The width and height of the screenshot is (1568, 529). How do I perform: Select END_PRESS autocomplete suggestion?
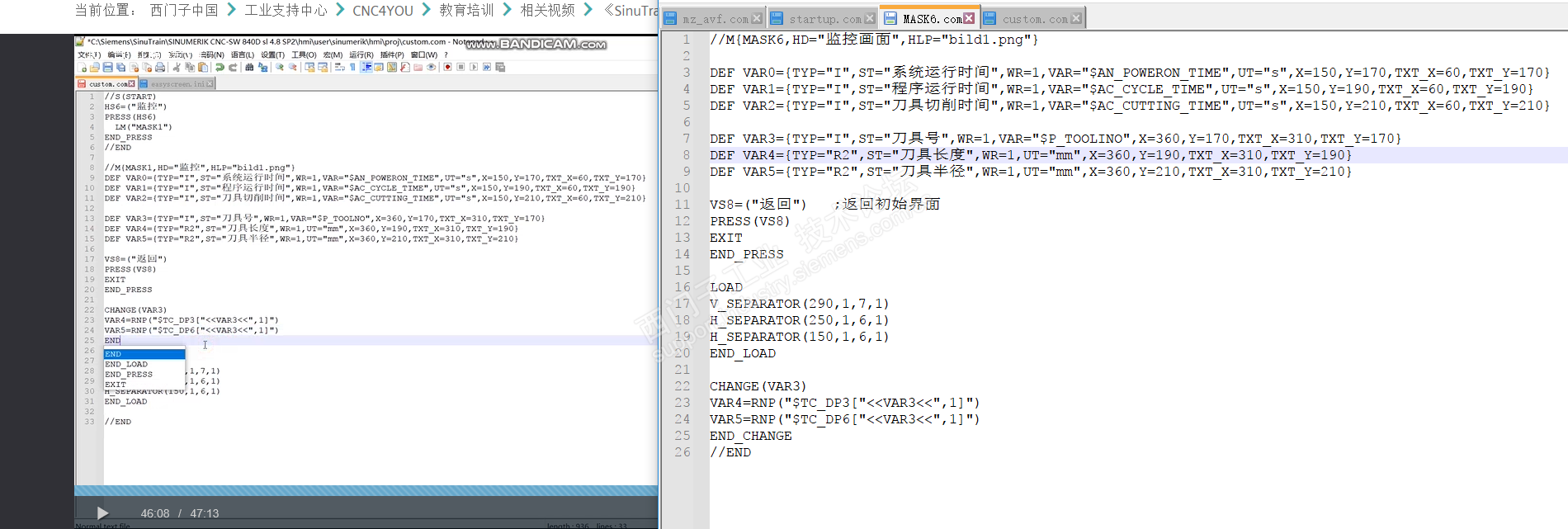[144, 375]
